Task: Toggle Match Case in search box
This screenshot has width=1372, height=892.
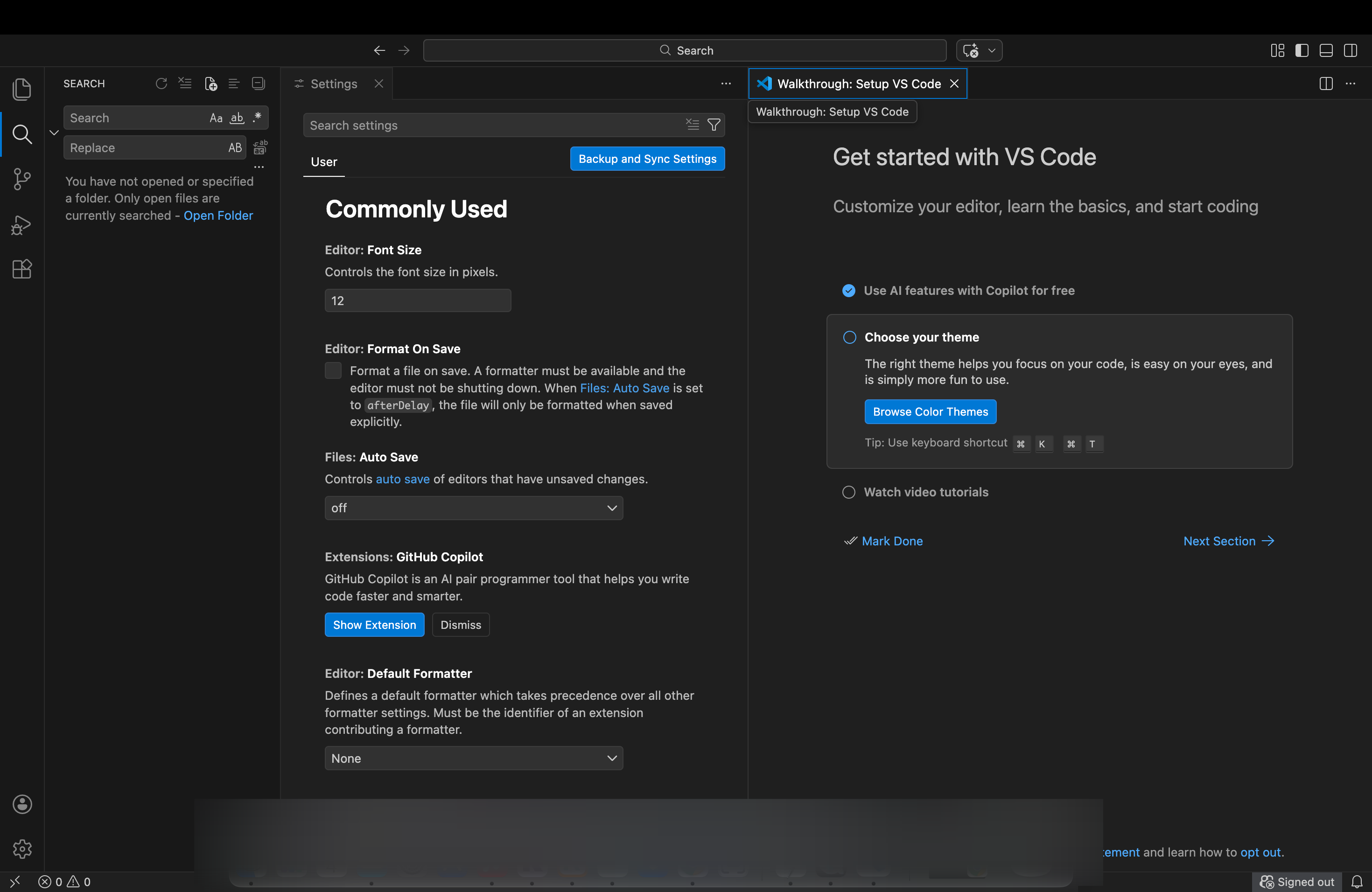Action: click(216, 118)
